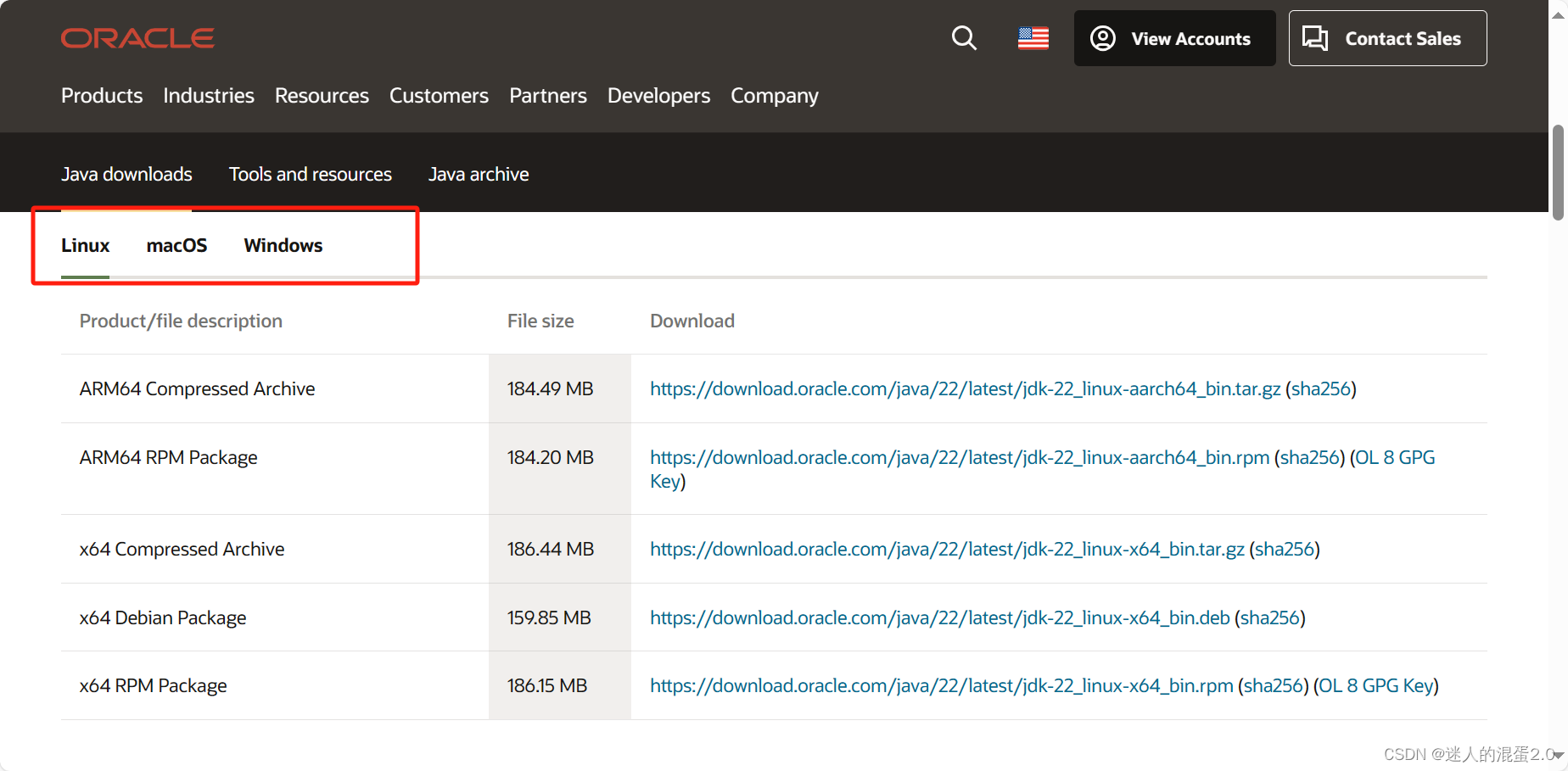Open sha256 for the x64 Debian Package
1568x771 pixels.
[1270, 617]
